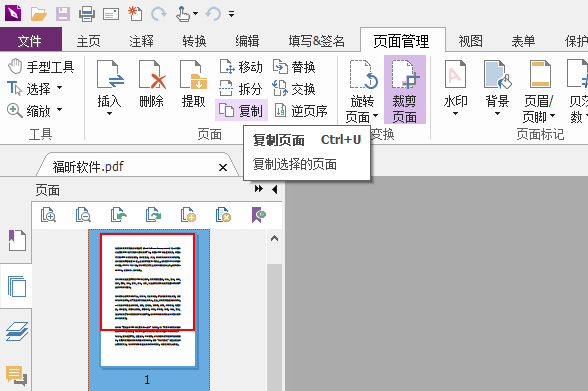The height and width of the screenshot is (391, 588).
Task: Expand the 插入 dropdown arrow
Action: pos(110,114)
